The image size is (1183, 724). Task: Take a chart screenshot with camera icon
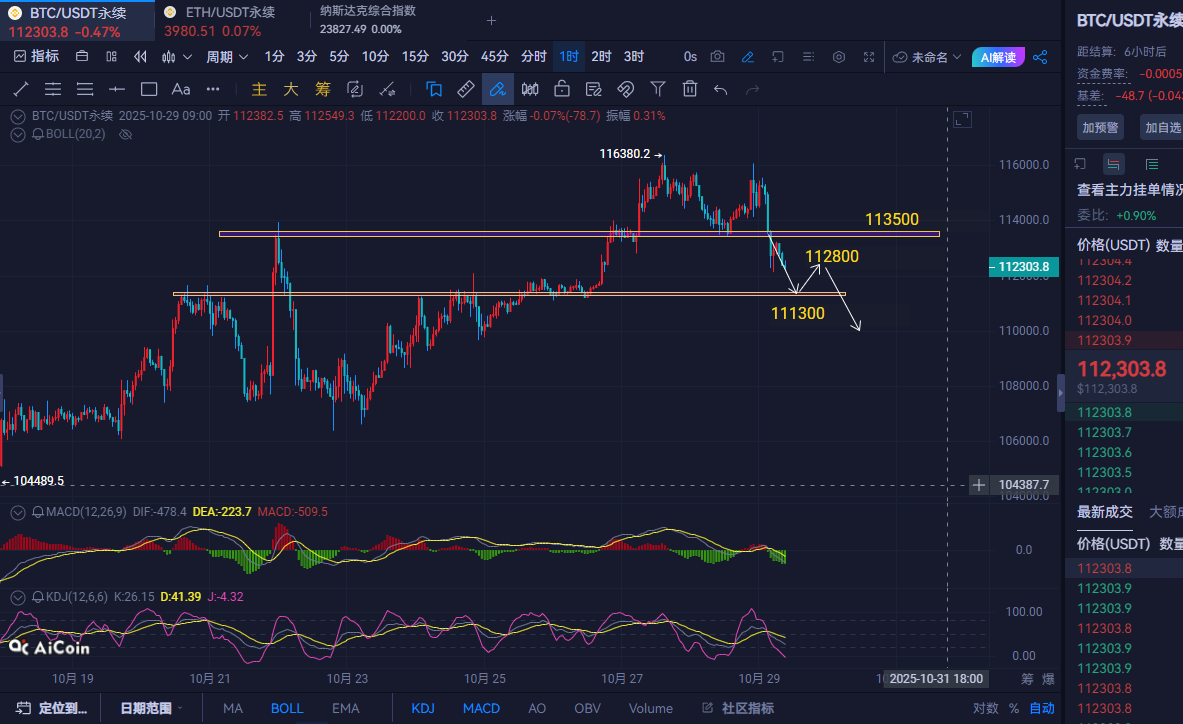(717, 57)
